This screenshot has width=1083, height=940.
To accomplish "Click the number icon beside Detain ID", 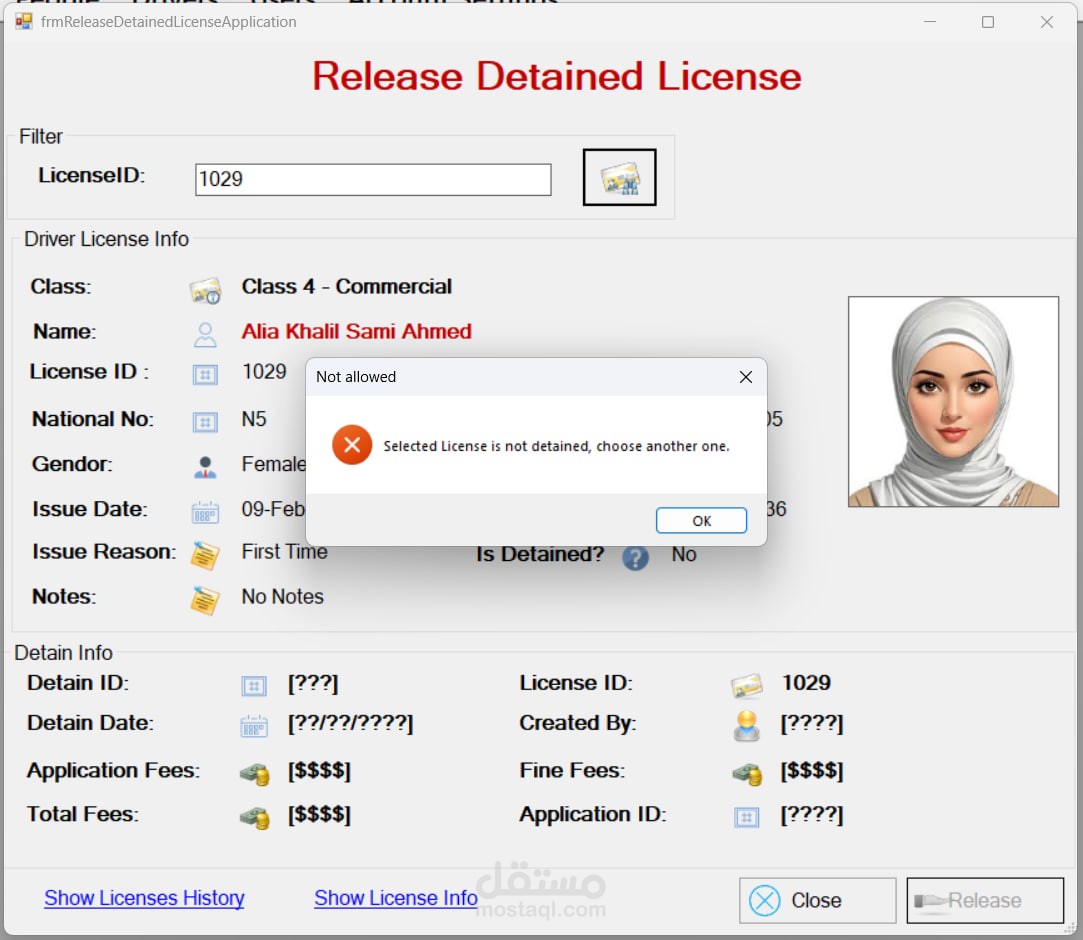I will pyautogui.click(x=253, y=686).
